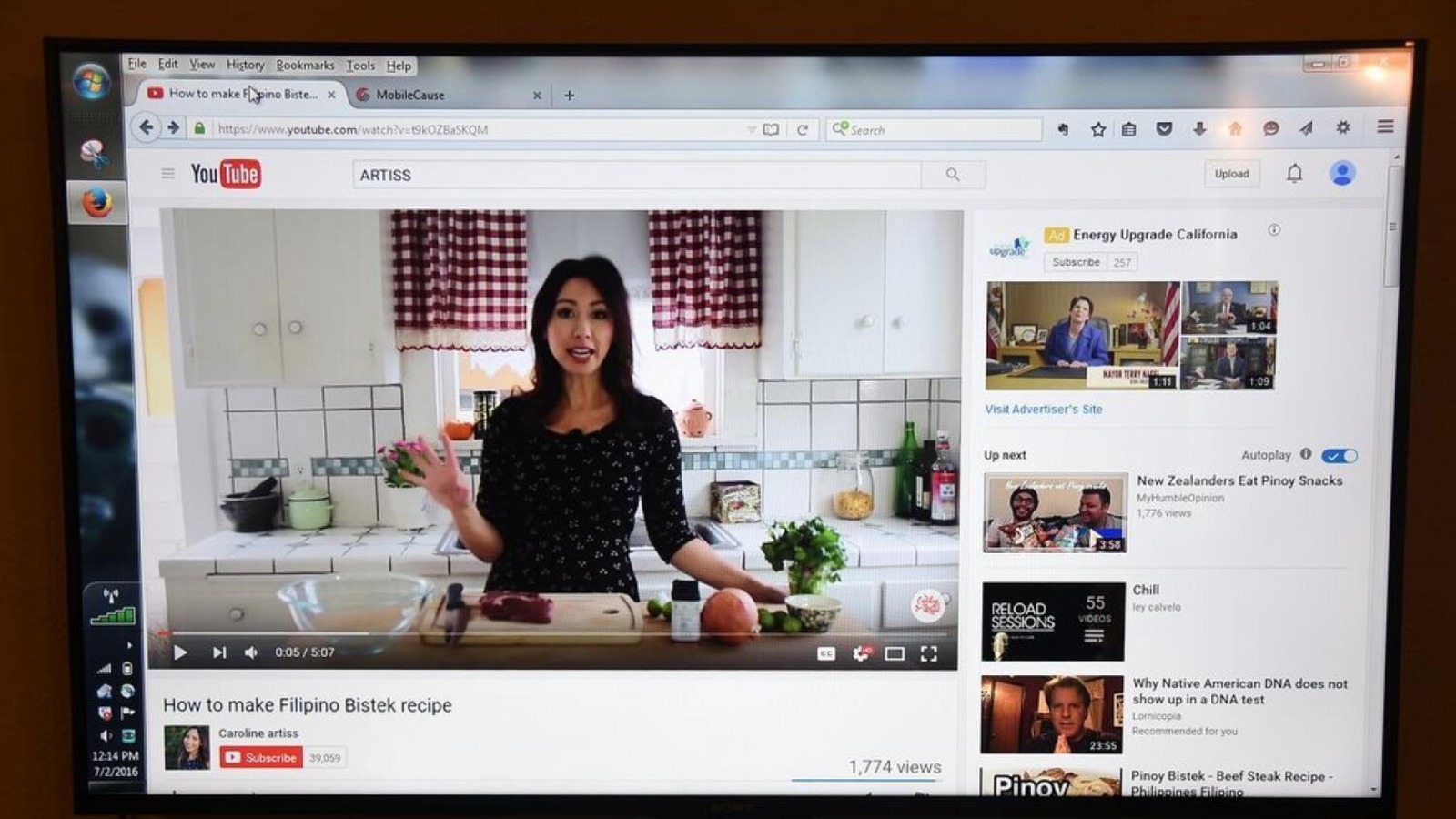Close the How to make Filipino Bistek tab
The height and width of the screenshot is (819, 1456).
tap(331, 94)
